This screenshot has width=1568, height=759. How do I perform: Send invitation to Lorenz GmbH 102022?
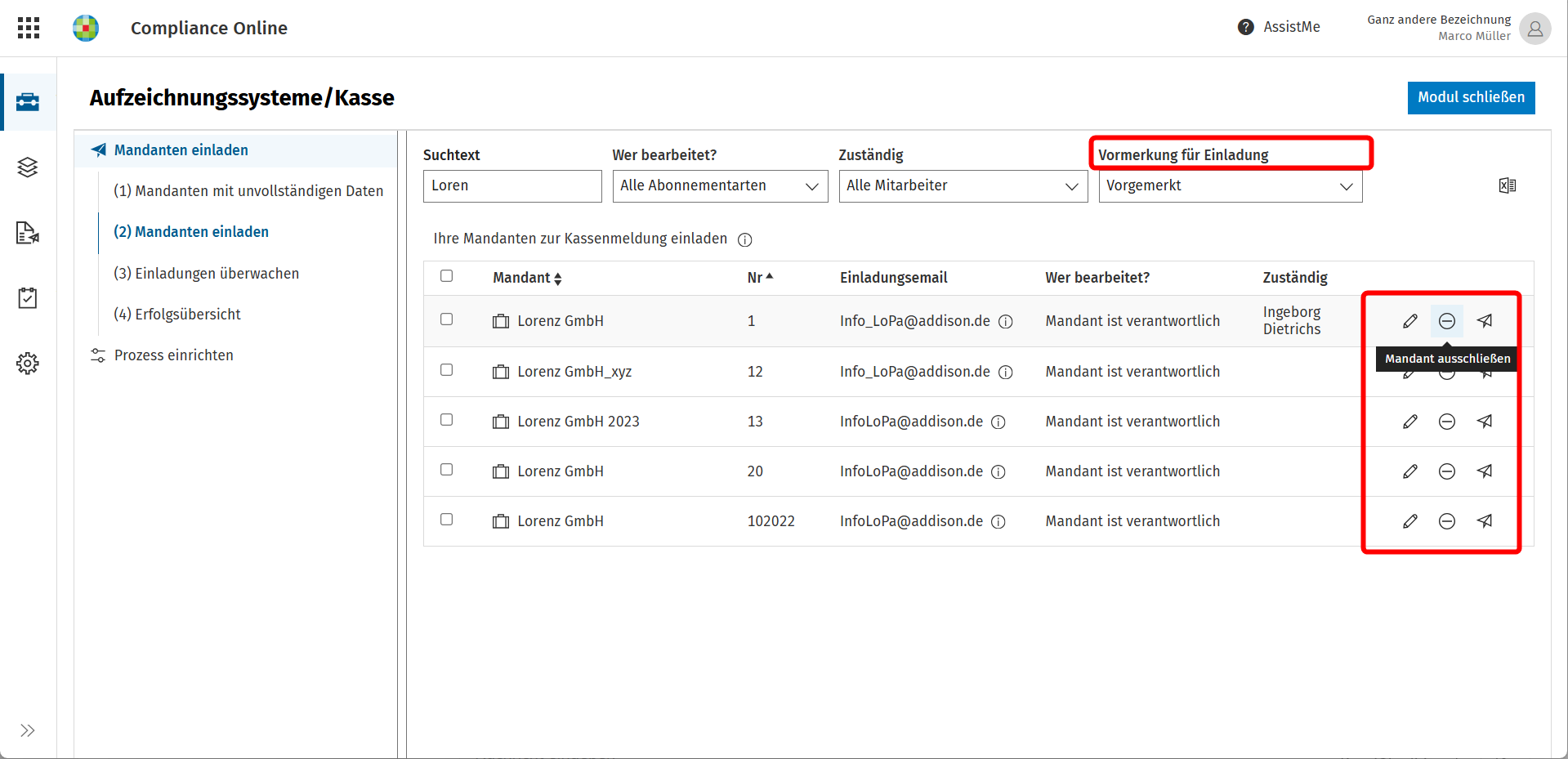[1485, 521]
